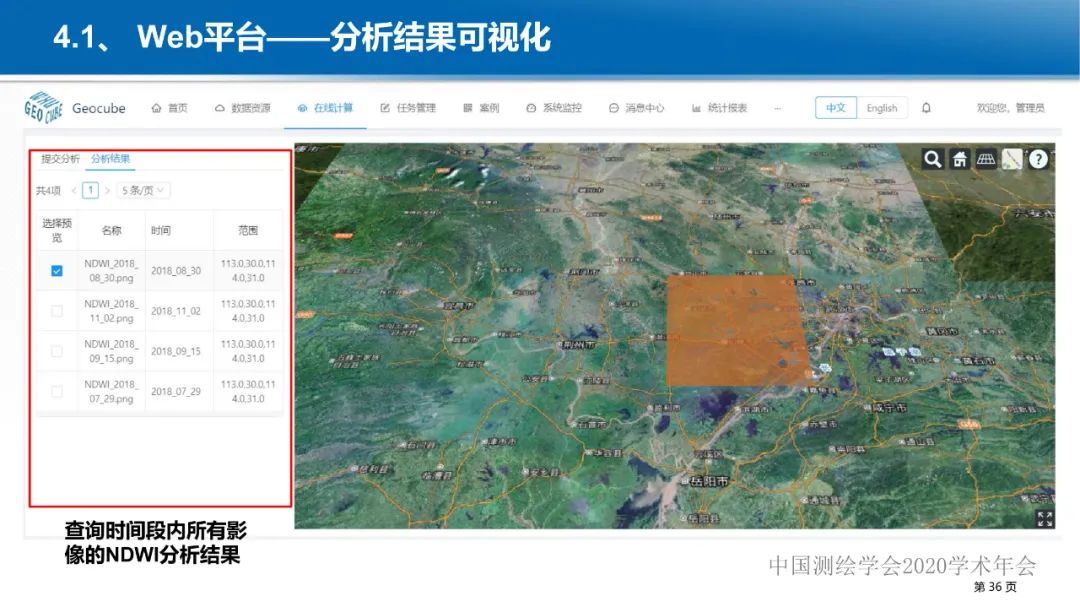Toggle the 3D perspective grid icon
1080x607 pixels.
pyautogui.click(x=985, y=158)
